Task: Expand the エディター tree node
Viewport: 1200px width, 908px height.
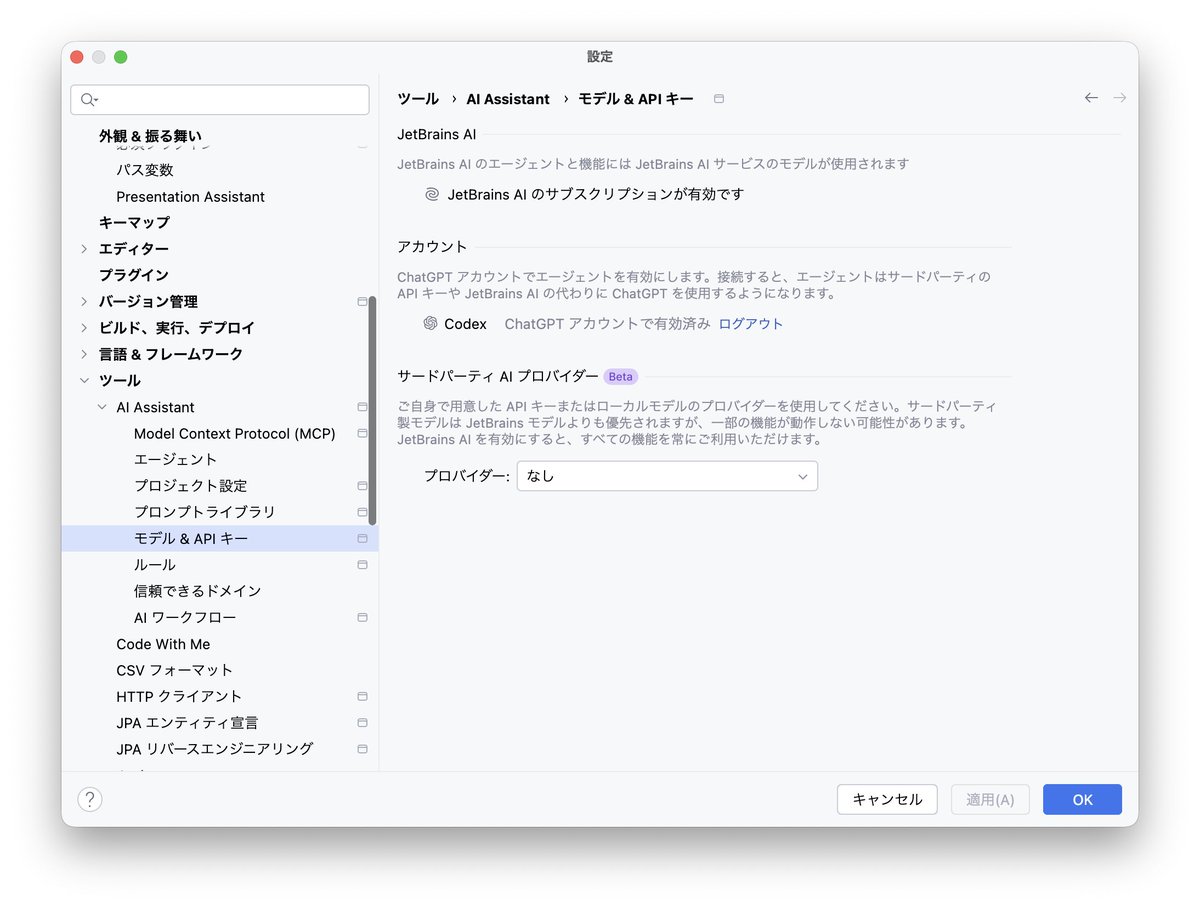Action: tap(84, 249)
